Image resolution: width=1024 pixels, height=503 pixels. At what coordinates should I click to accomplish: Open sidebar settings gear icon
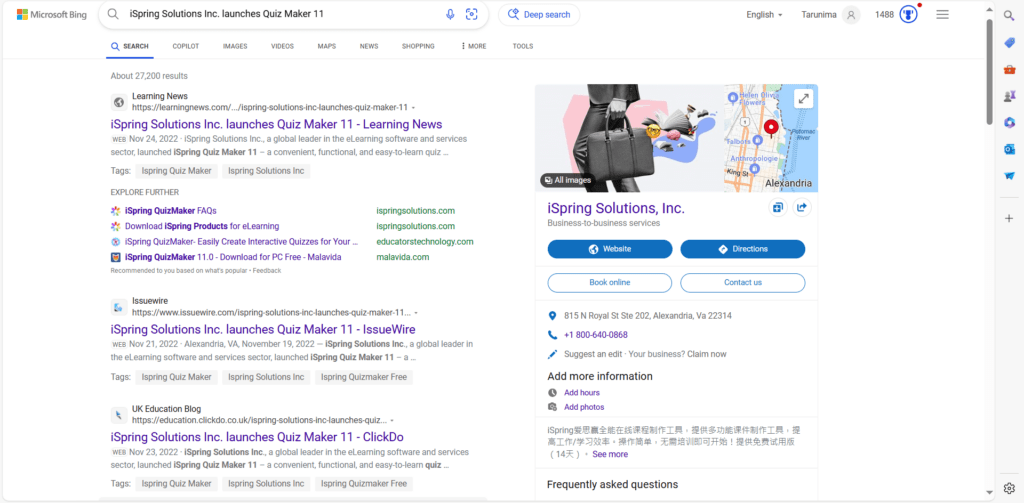click(1010, 488)
